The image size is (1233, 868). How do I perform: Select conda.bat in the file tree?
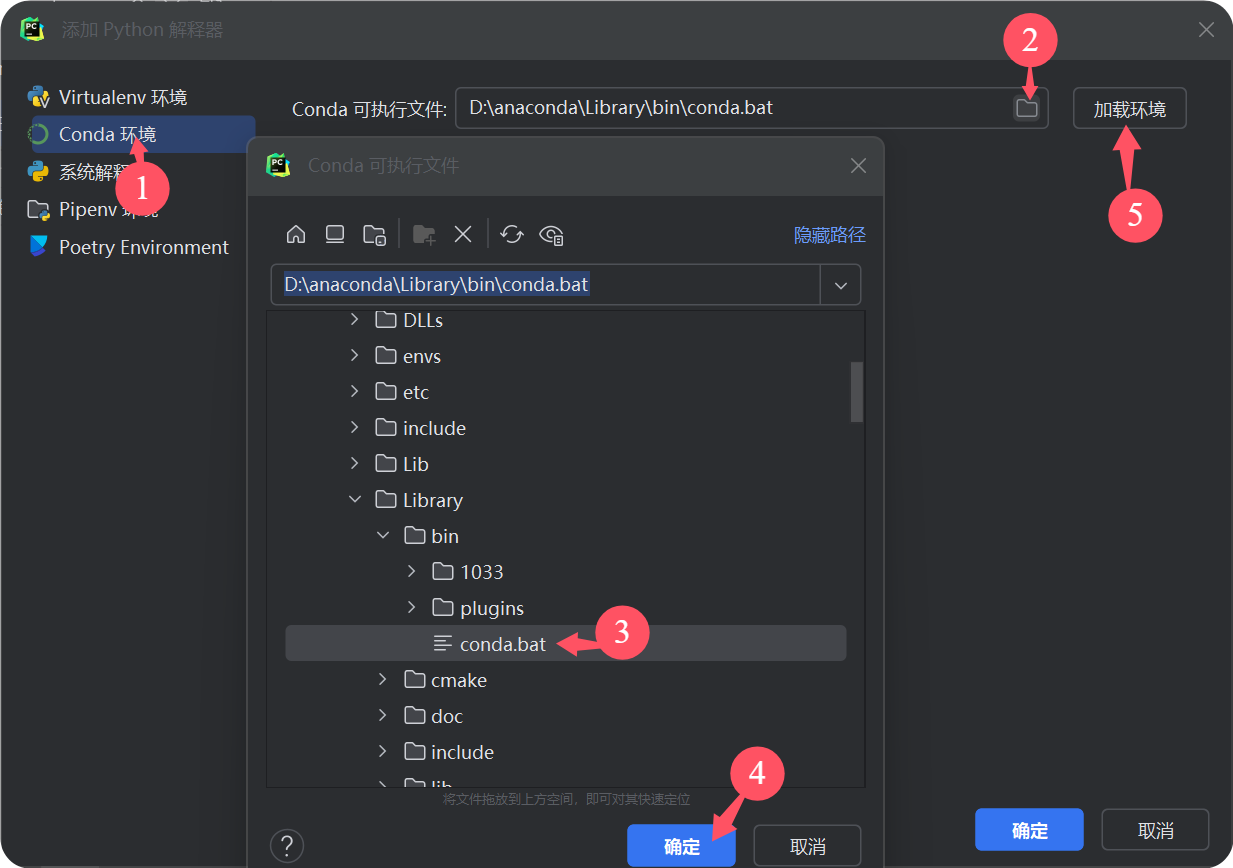[566, 644]
